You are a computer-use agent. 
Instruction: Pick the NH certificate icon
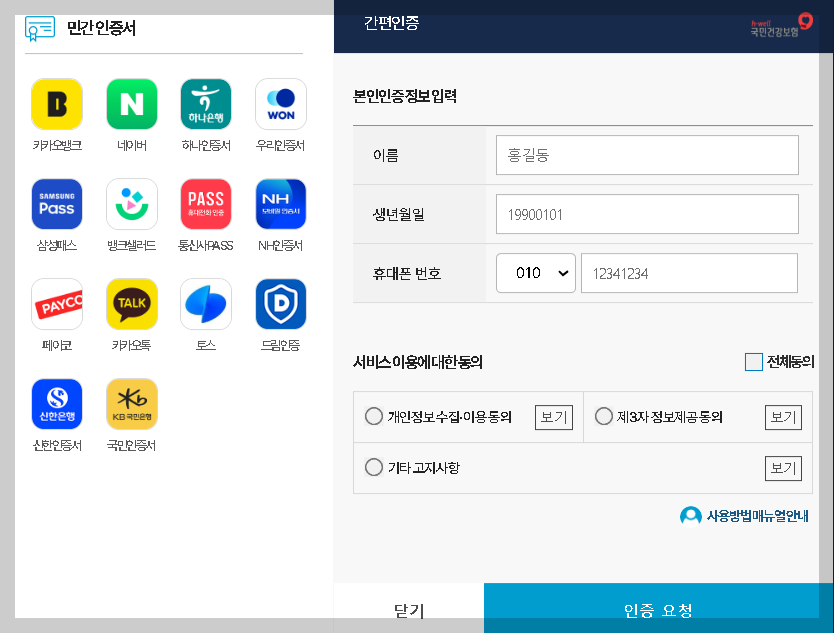pyautogui.click(x=281, y=204)
